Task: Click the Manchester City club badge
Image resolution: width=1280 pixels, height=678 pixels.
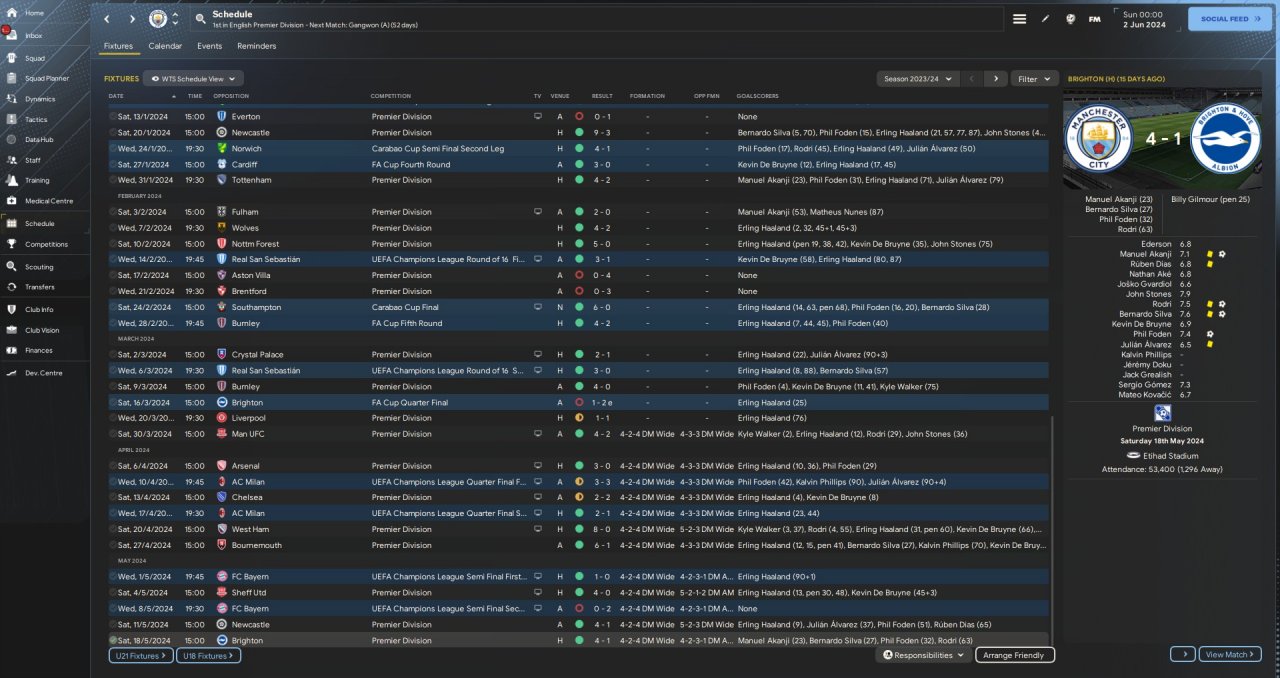Action: tap(158, 19)
